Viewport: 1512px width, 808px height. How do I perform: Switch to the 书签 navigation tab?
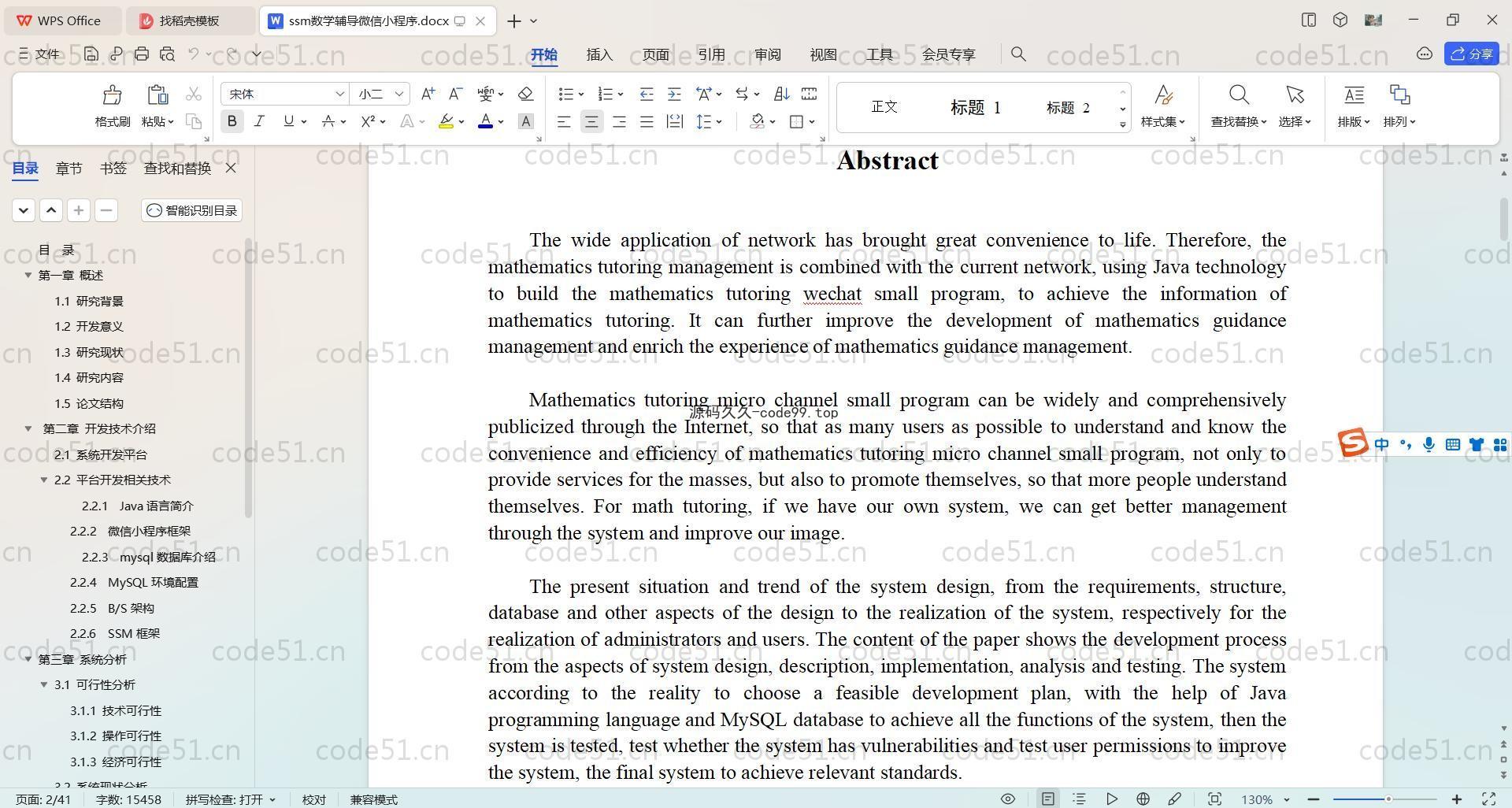point(113,168)
